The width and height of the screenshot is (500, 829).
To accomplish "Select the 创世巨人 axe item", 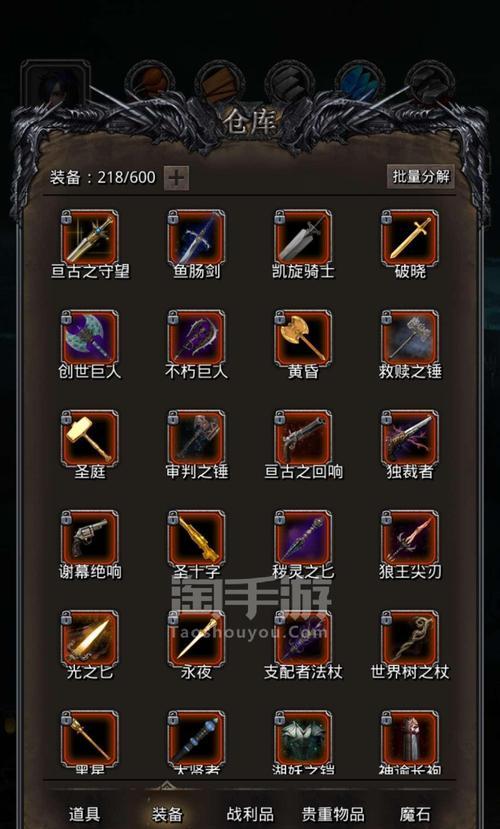I will [x=89, y=337].
